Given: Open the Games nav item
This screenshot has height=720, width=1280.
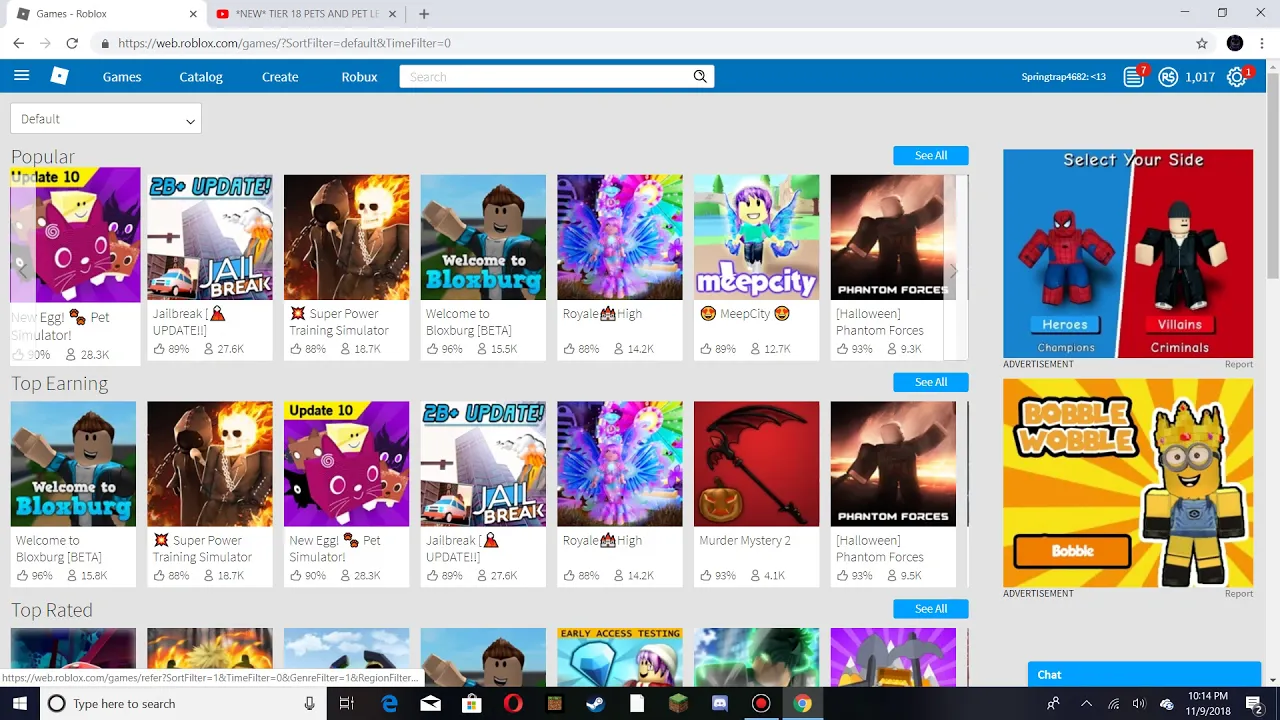Looking at the screenshot, I should coord(122,77).
